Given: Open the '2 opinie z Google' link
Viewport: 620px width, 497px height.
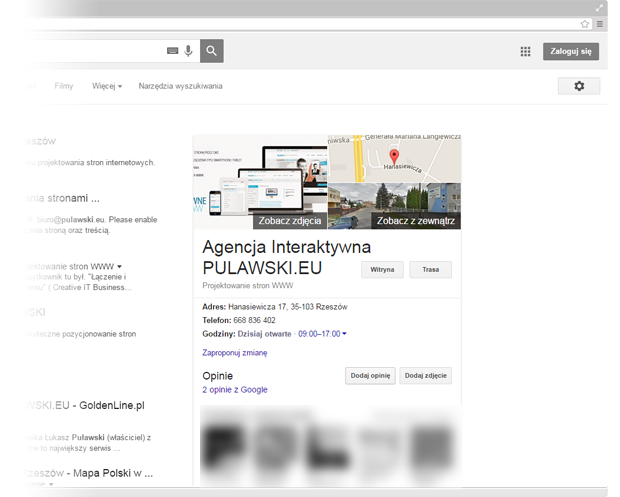Looking at the screenshot, I should (234, 390).
